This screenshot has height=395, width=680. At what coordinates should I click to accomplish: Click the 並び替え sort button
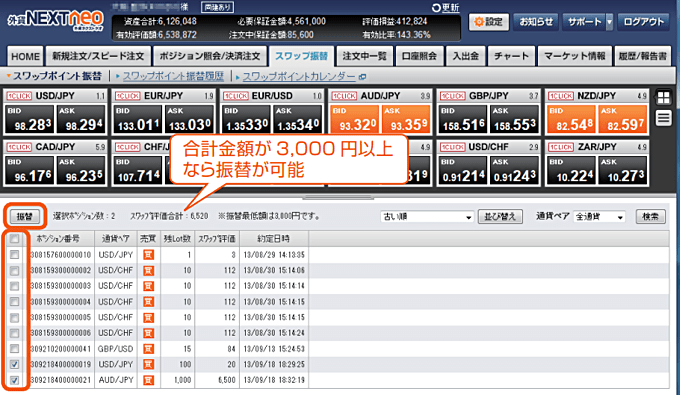point(500,216)
